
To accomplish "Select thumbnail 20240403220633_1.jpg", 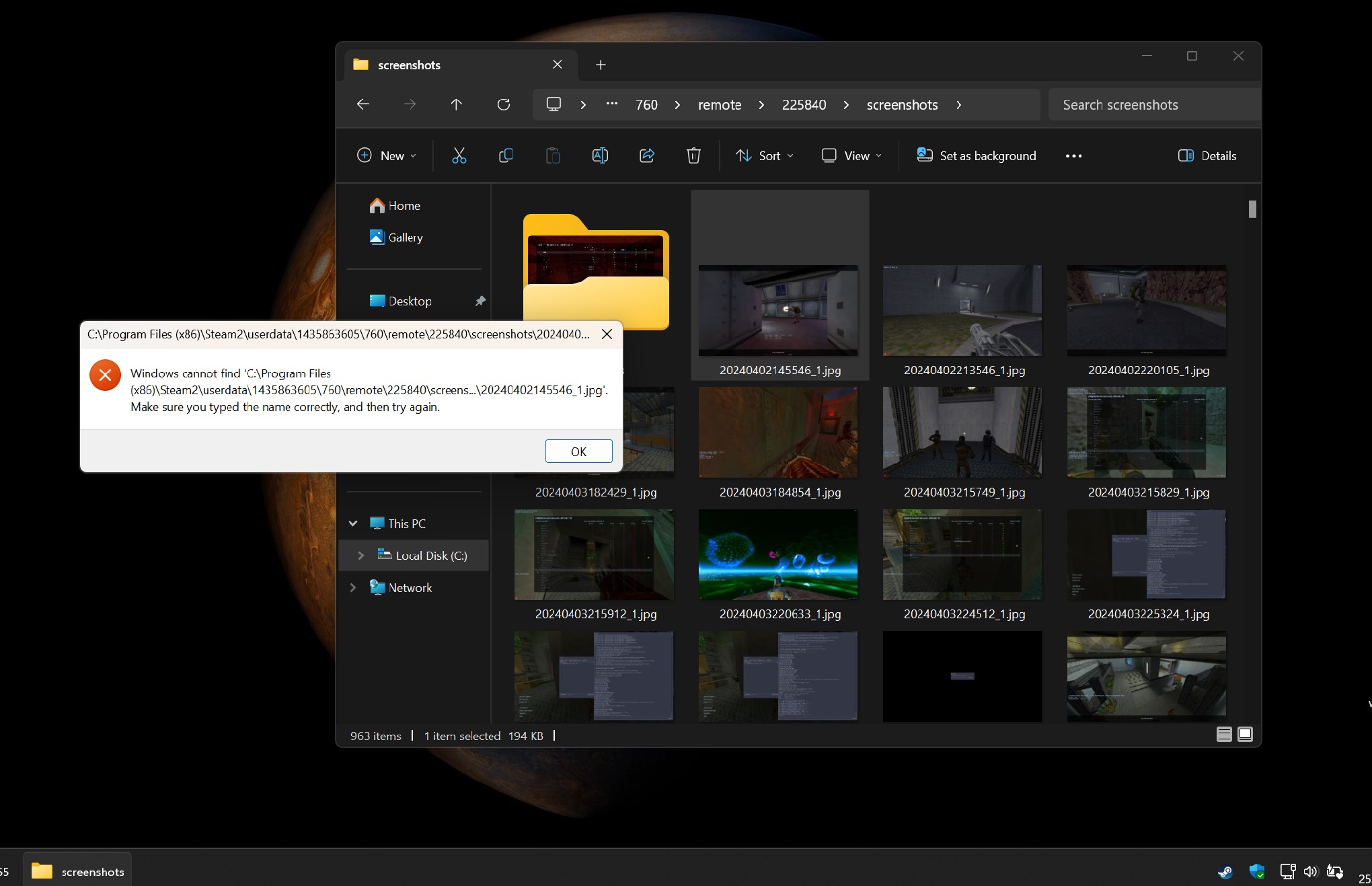I will [778, 555].
